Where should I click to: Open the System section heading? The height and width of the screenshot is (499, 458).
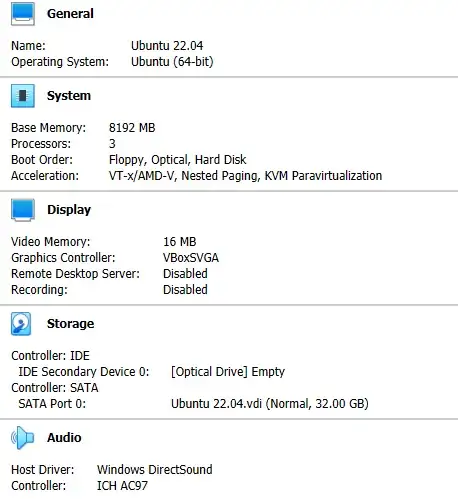coord(69,96)
